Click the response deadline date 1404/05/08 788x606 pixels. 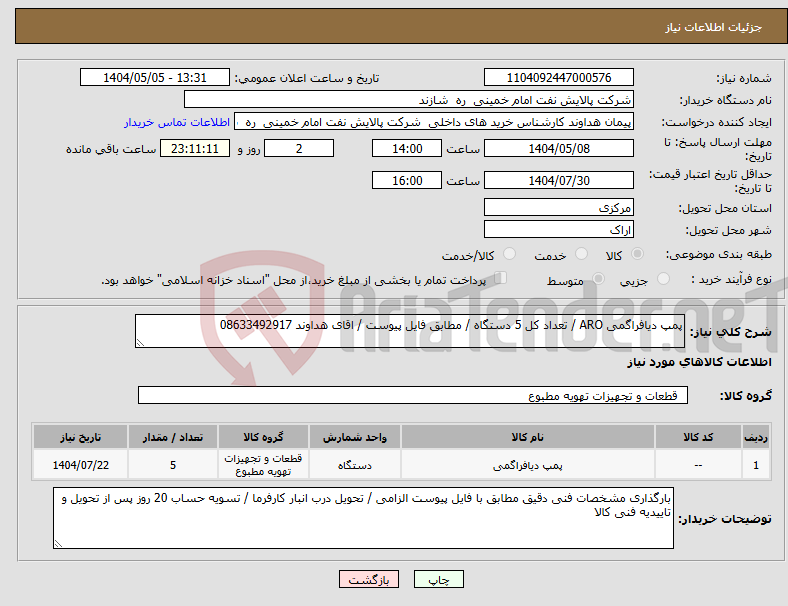click(559, 148)
